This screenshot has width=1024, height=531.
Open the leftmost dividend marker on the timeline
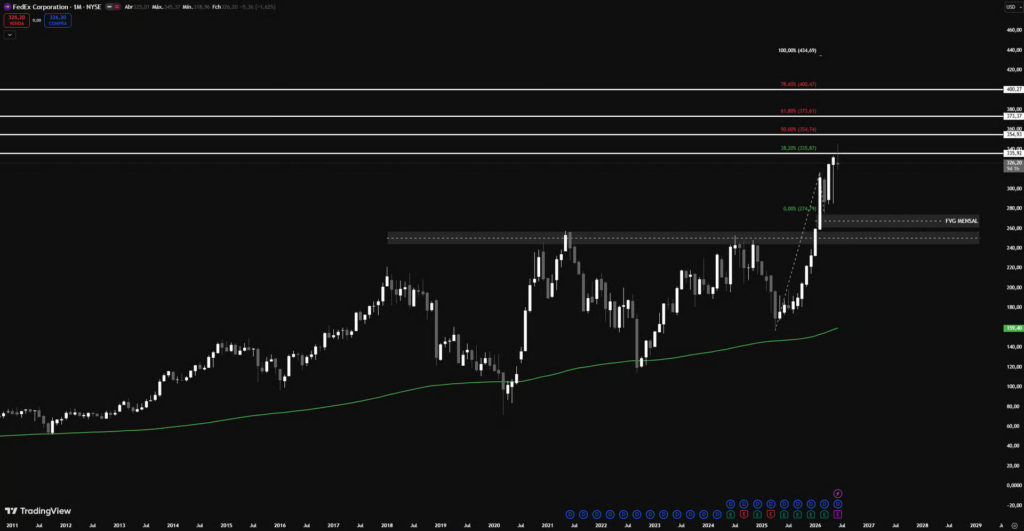pos(569,515)
